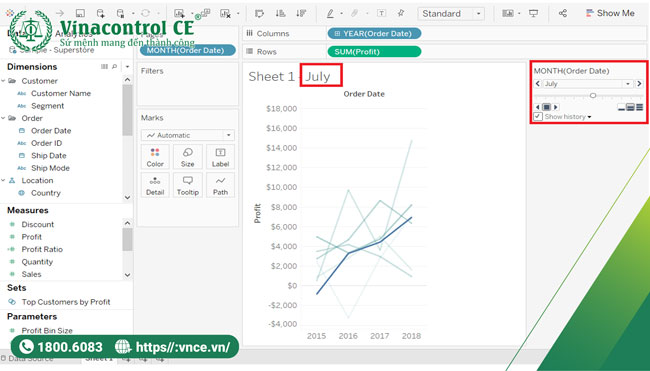Click the Fix Axes pin icon
Screen dimensions: 650x371
401,13
